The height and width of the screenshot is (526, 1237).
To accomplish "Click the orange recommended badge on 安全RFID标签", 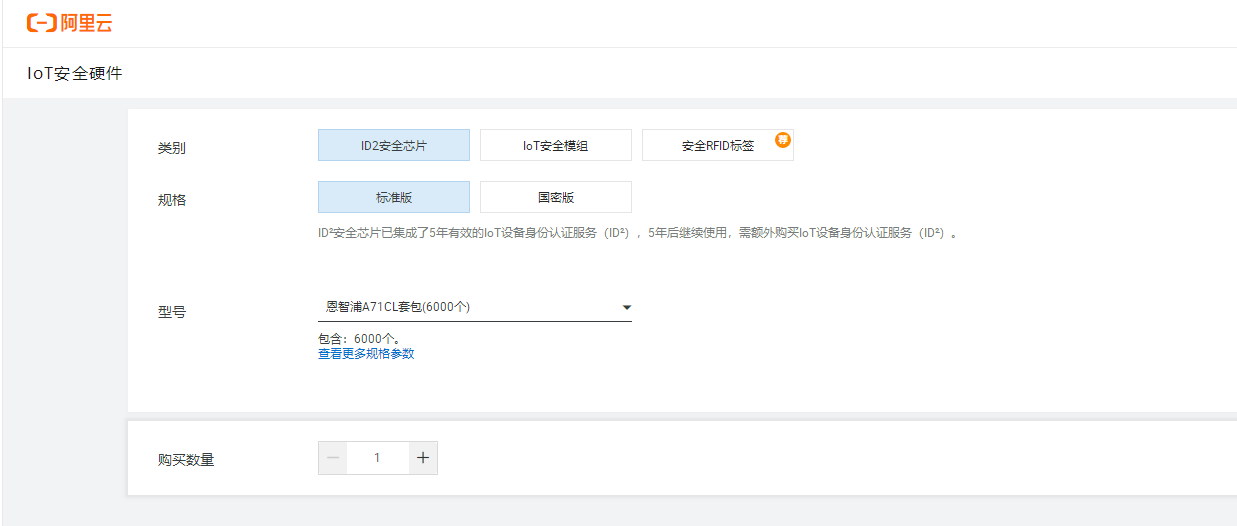I will click(783, 139).
